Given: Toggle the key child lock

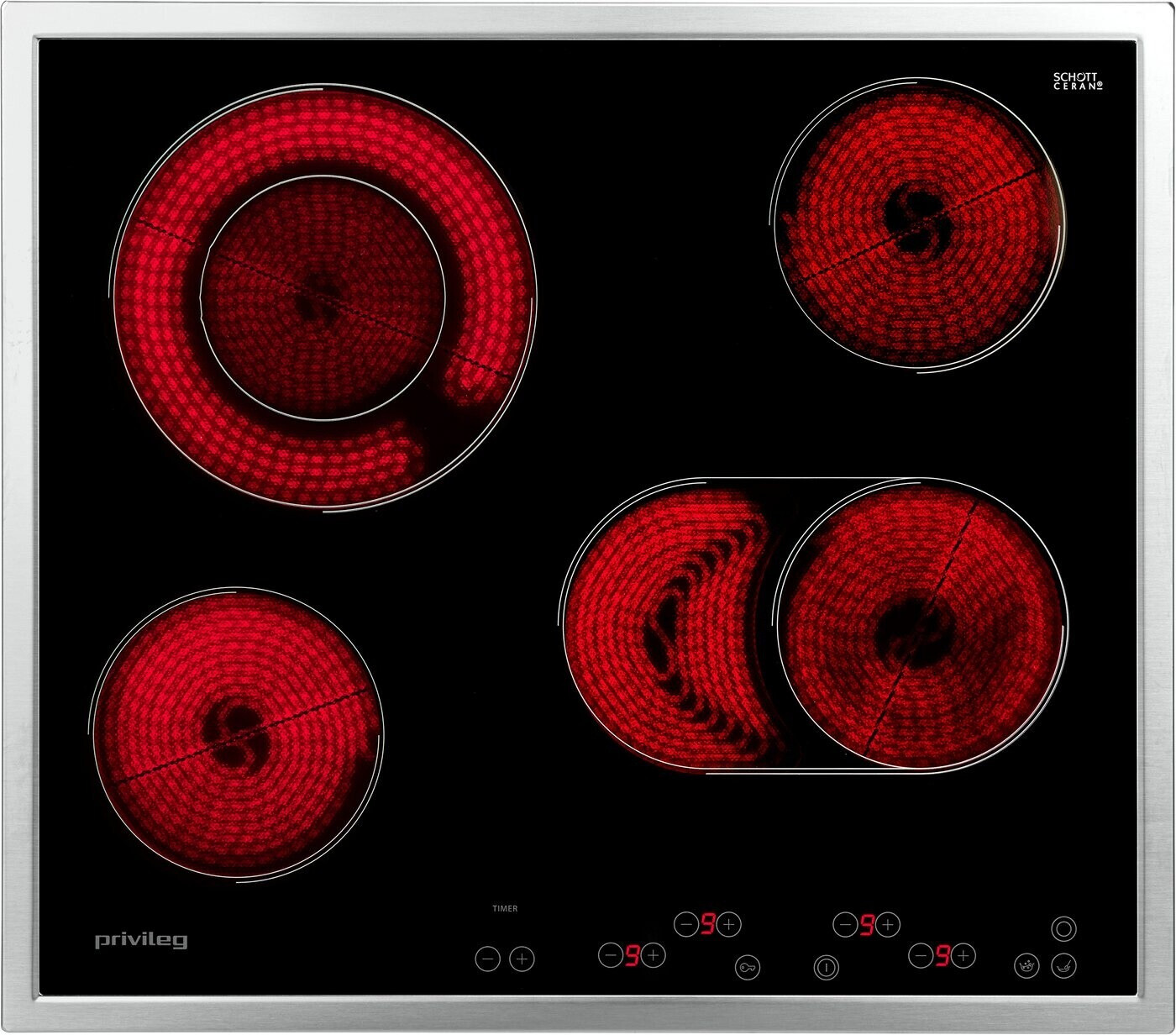Looking at the screenshot, I should [x=747, y=968].
